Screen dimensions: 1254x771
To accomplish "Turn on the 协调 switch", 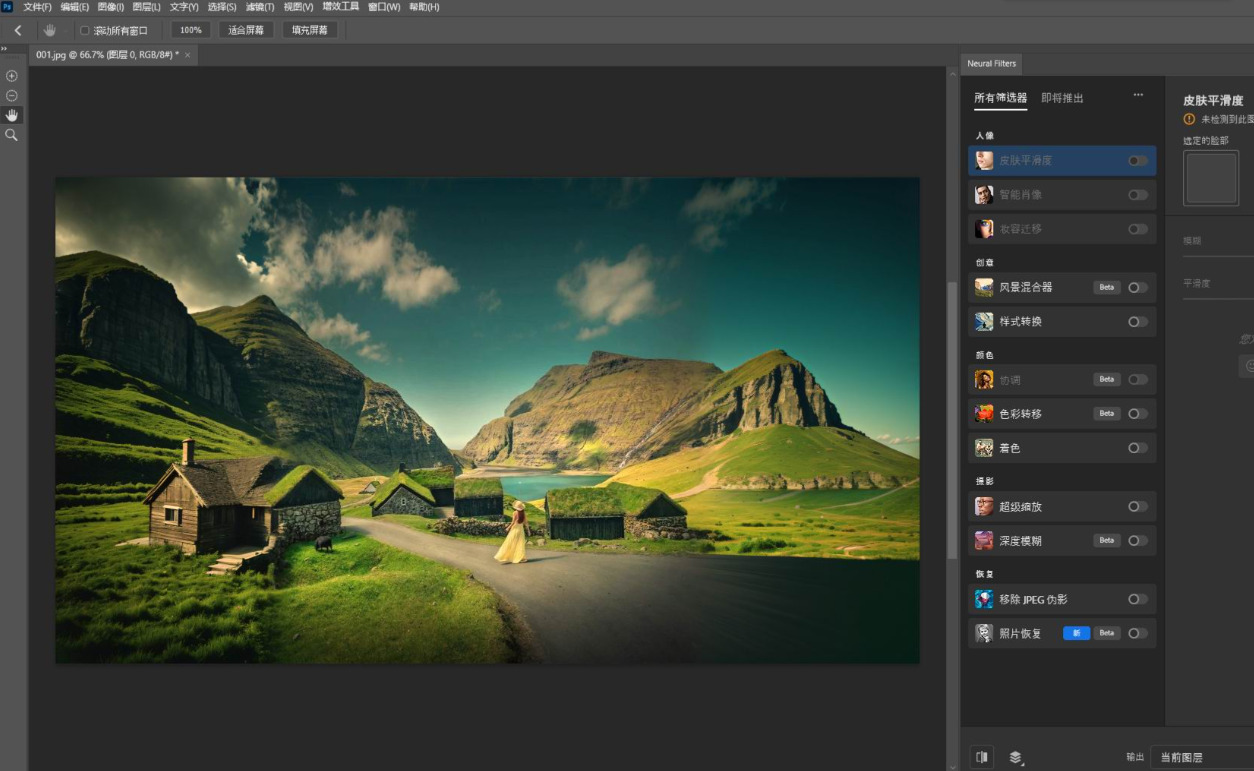I will point(1138,380).
